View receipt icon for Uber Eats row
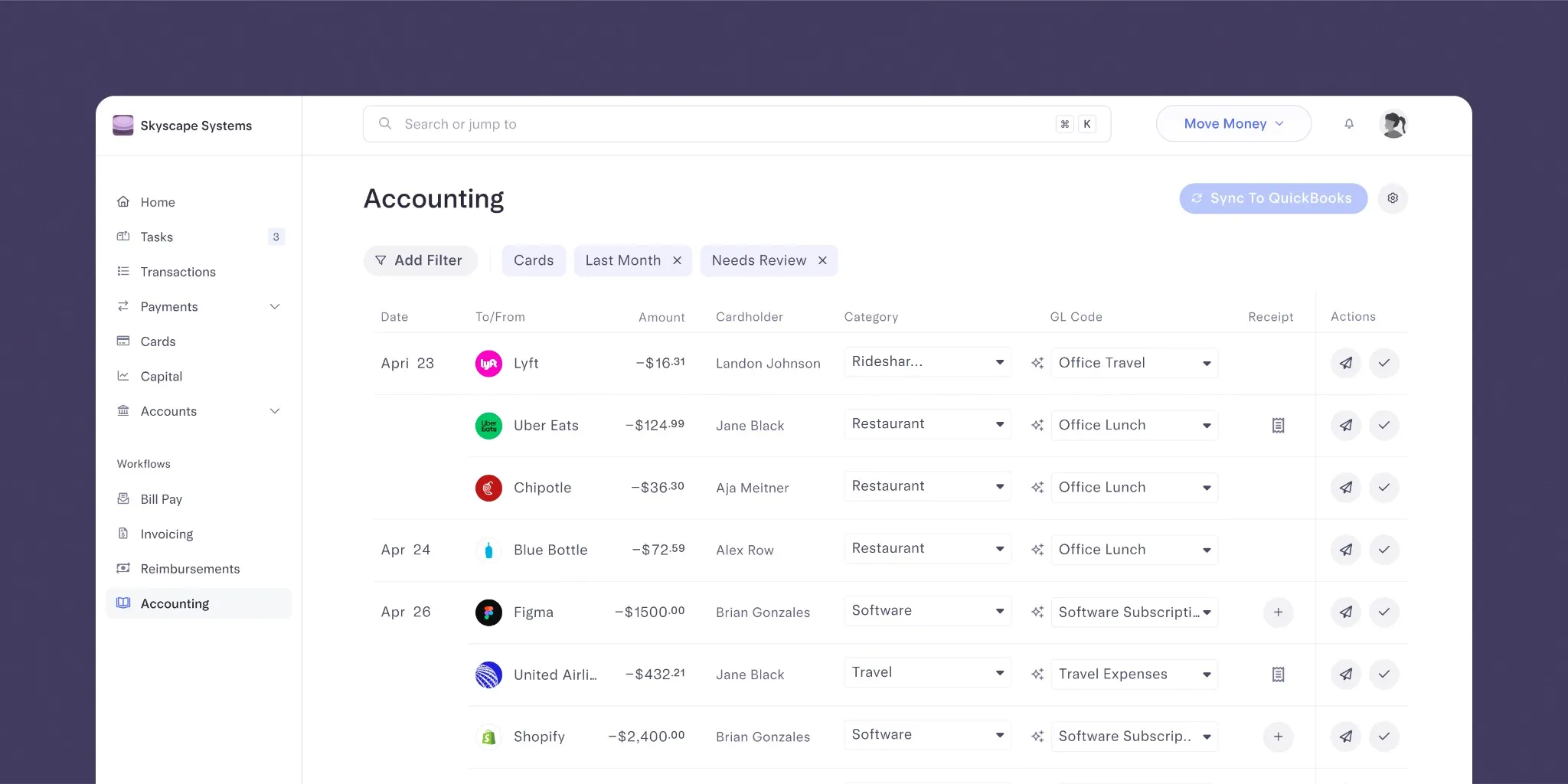1568x784 pixels. coord(1278,426)
